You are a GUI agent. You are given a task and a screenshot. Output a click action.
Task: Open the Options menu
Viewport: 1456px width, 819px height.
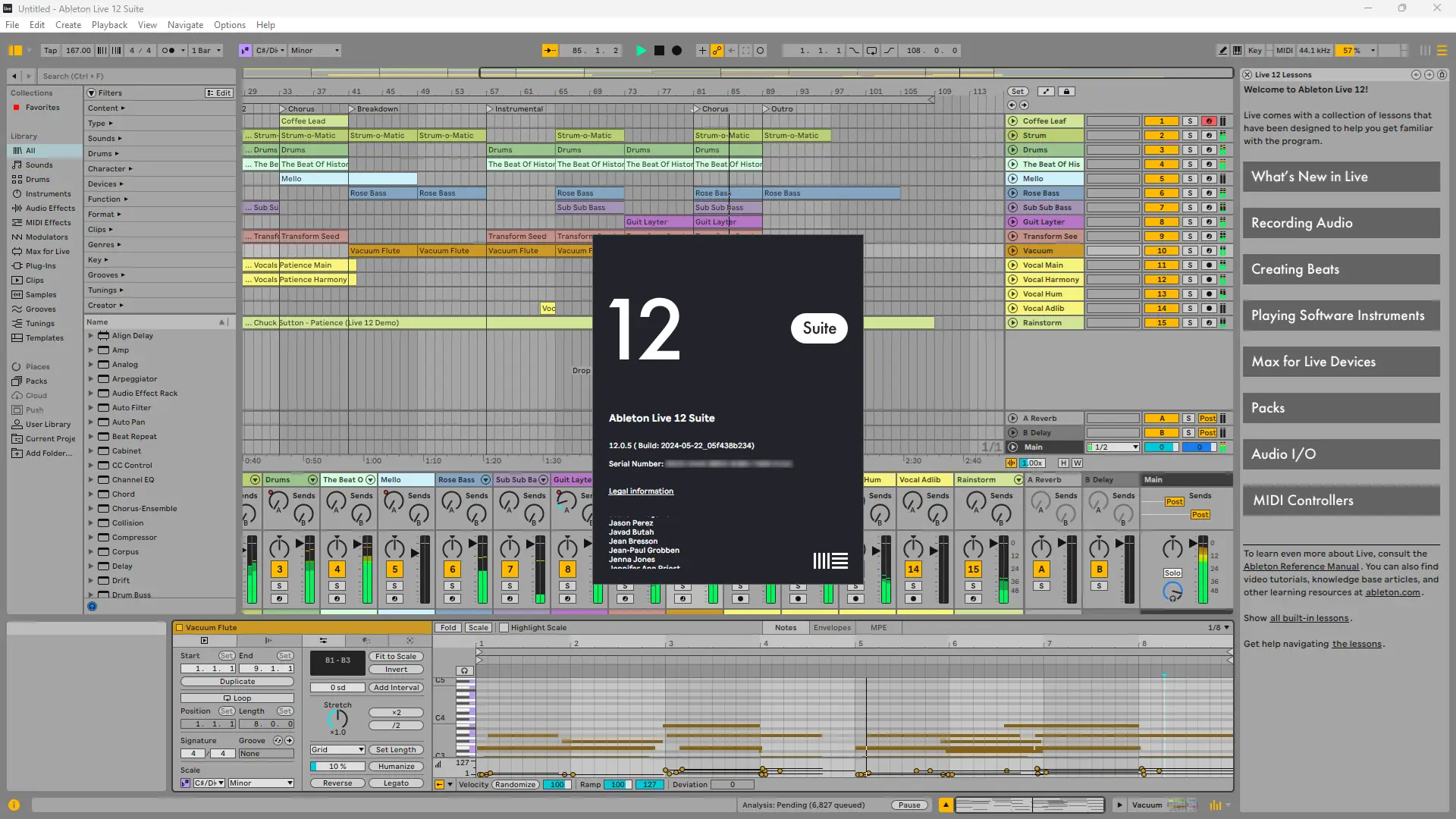pyautogui.click(x=229, y=25)
